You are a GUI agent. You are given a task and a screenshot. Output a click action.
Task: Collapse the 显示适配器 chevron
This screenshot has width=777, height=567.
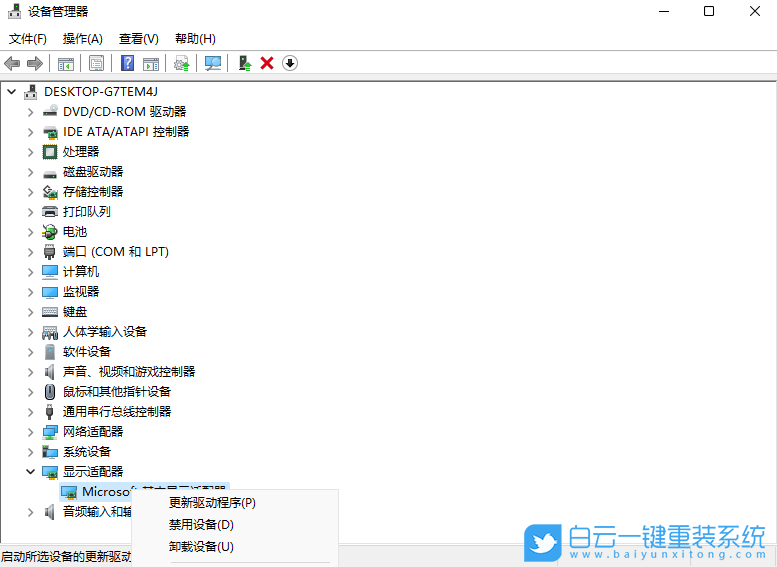[31, 471]
